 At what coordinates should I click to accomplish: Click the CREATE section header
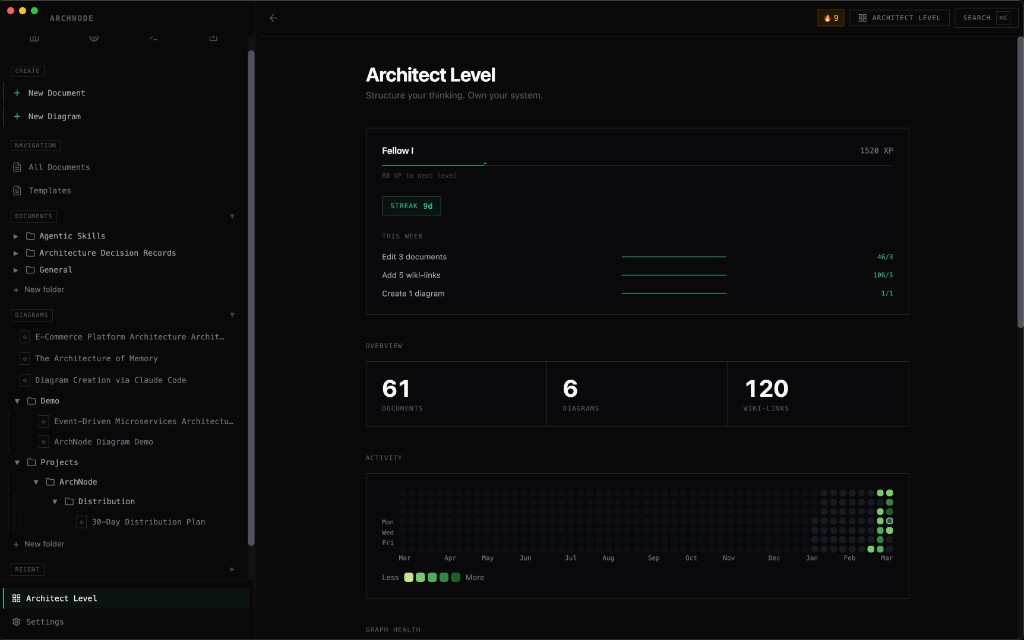(27, 71)
